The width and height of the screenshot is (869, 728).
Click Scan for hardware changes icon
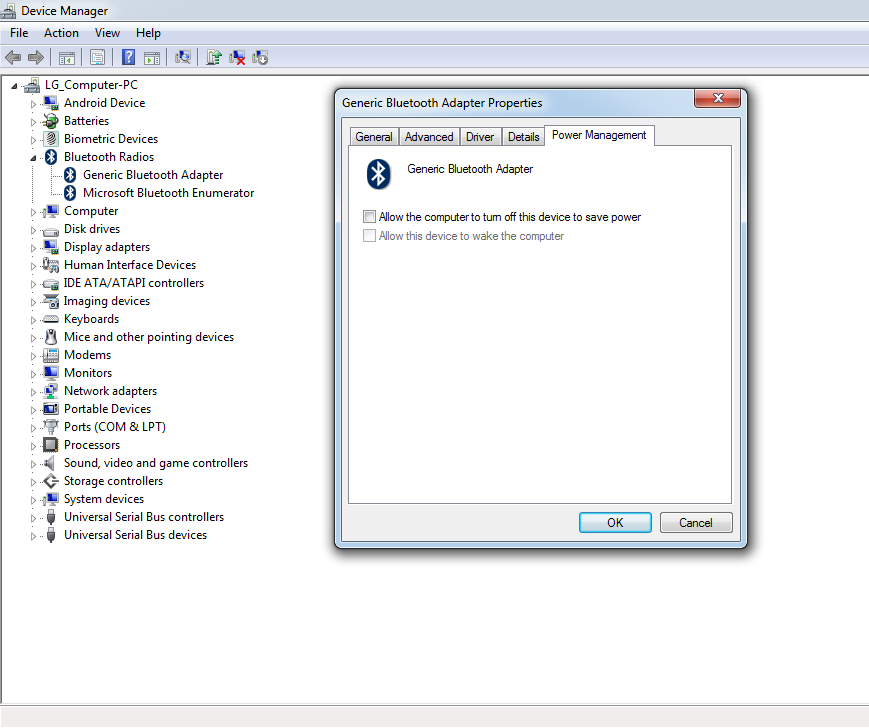pyautogui.click(x=182, y=57)
